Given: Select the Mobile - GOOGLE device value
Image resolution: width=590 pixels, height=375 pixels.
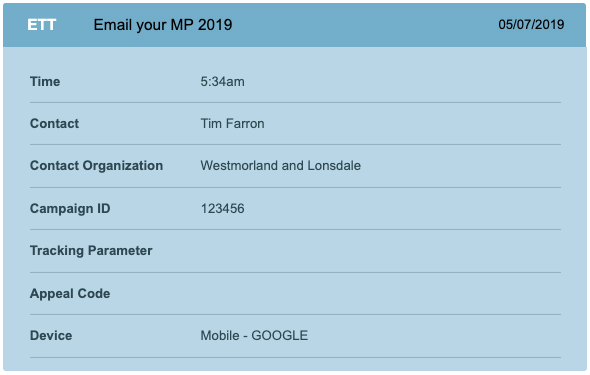Looking at the screenshot, I should pyautogui.click(x=254, y=336).
